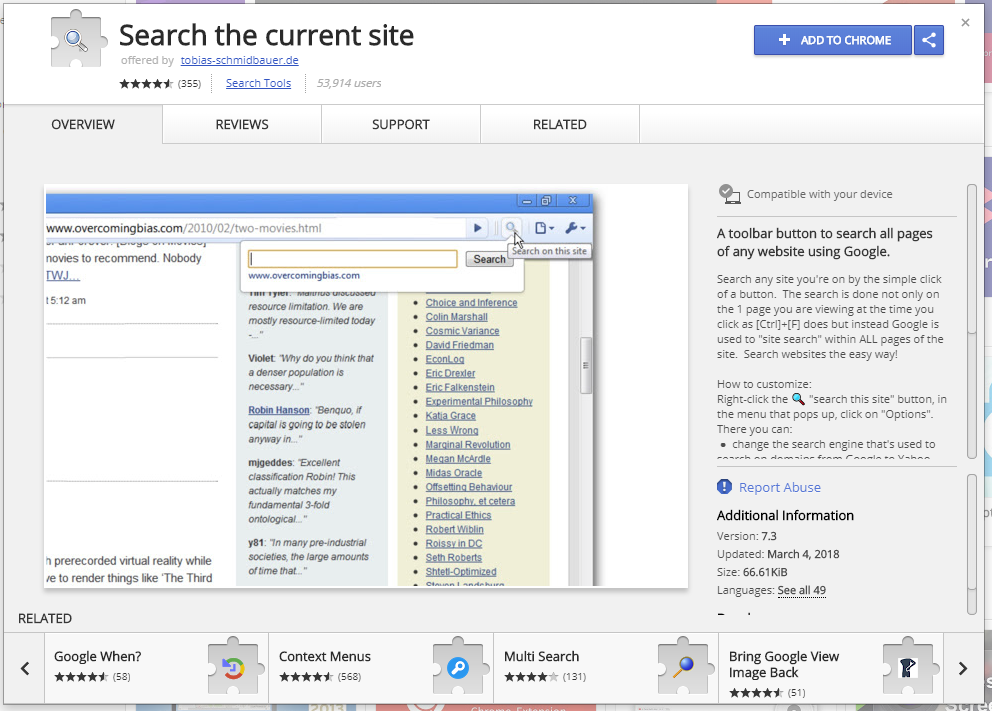Click the Report Abuse exclamation icon
The height and width of the screenshot is (711, 992).
[x=724, y=487]
